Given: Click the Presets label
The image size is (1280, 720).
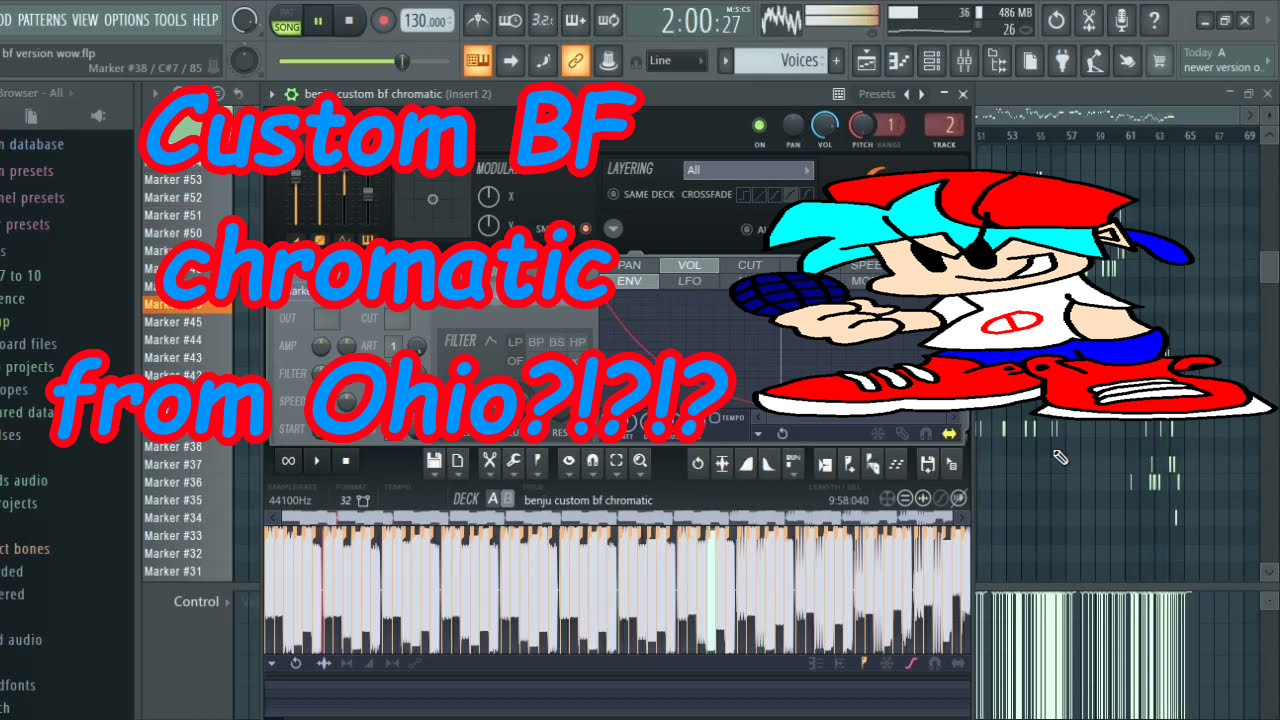Looking at the screenshot, I should point(877,94).
